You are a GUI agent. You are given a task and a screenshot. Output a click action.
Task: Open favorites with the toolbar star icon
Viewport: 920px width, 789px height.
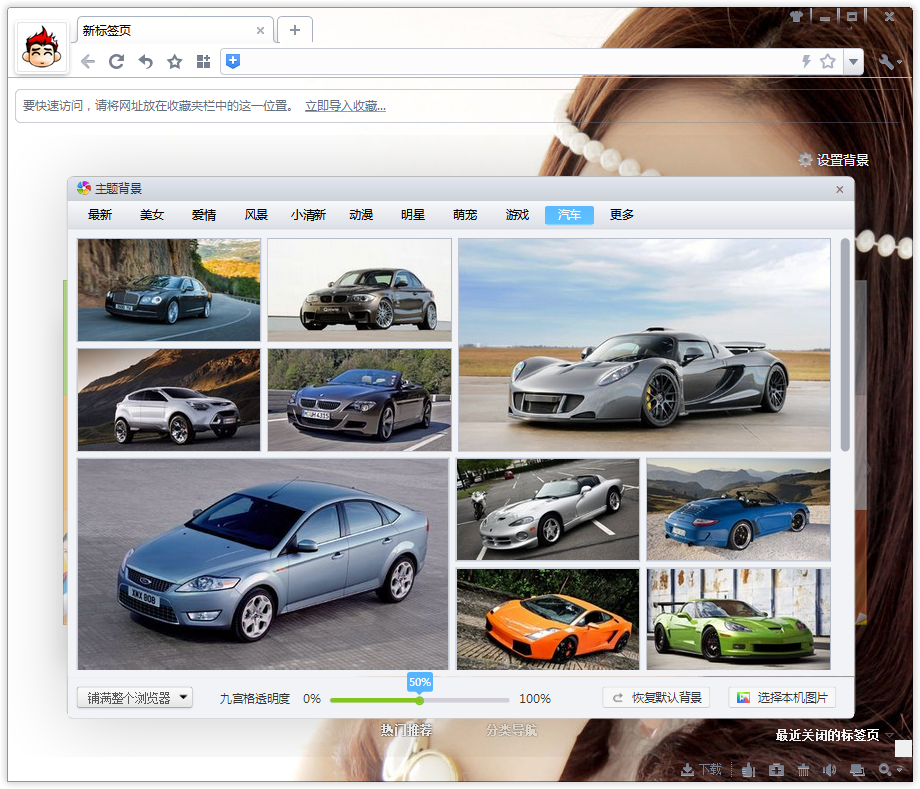coord(174,62)
